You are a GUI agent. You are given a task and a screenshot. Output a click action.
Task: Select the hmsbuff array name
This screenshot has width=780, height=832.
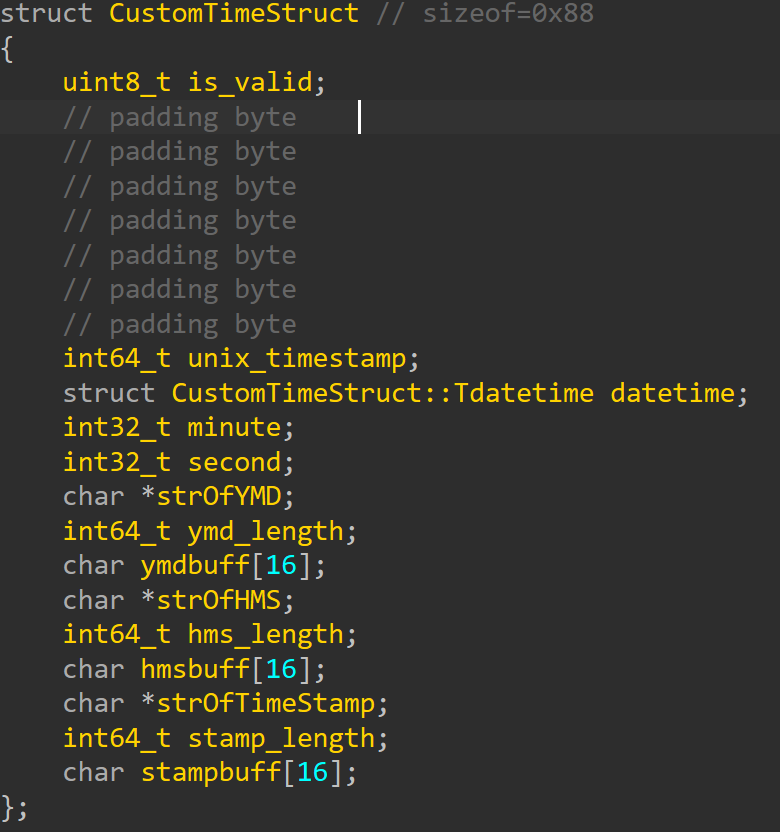[195, 669]
